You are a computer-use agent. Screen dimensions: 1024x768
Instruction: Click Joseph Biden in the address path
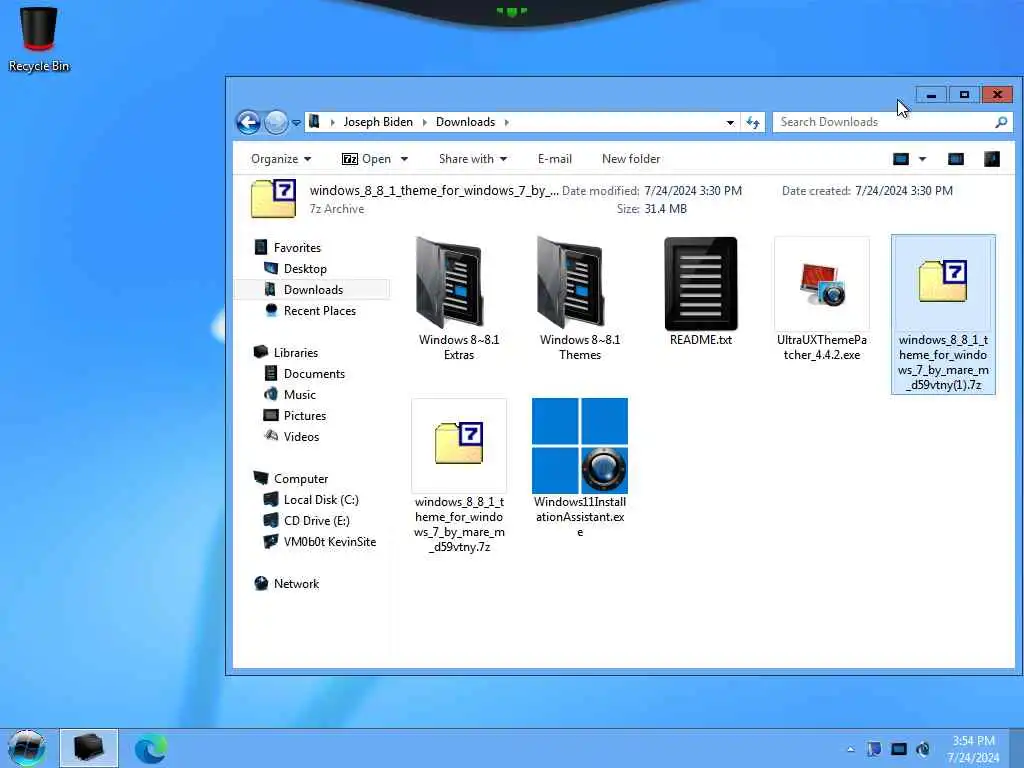pyautogui.click(x=378, y=122)
